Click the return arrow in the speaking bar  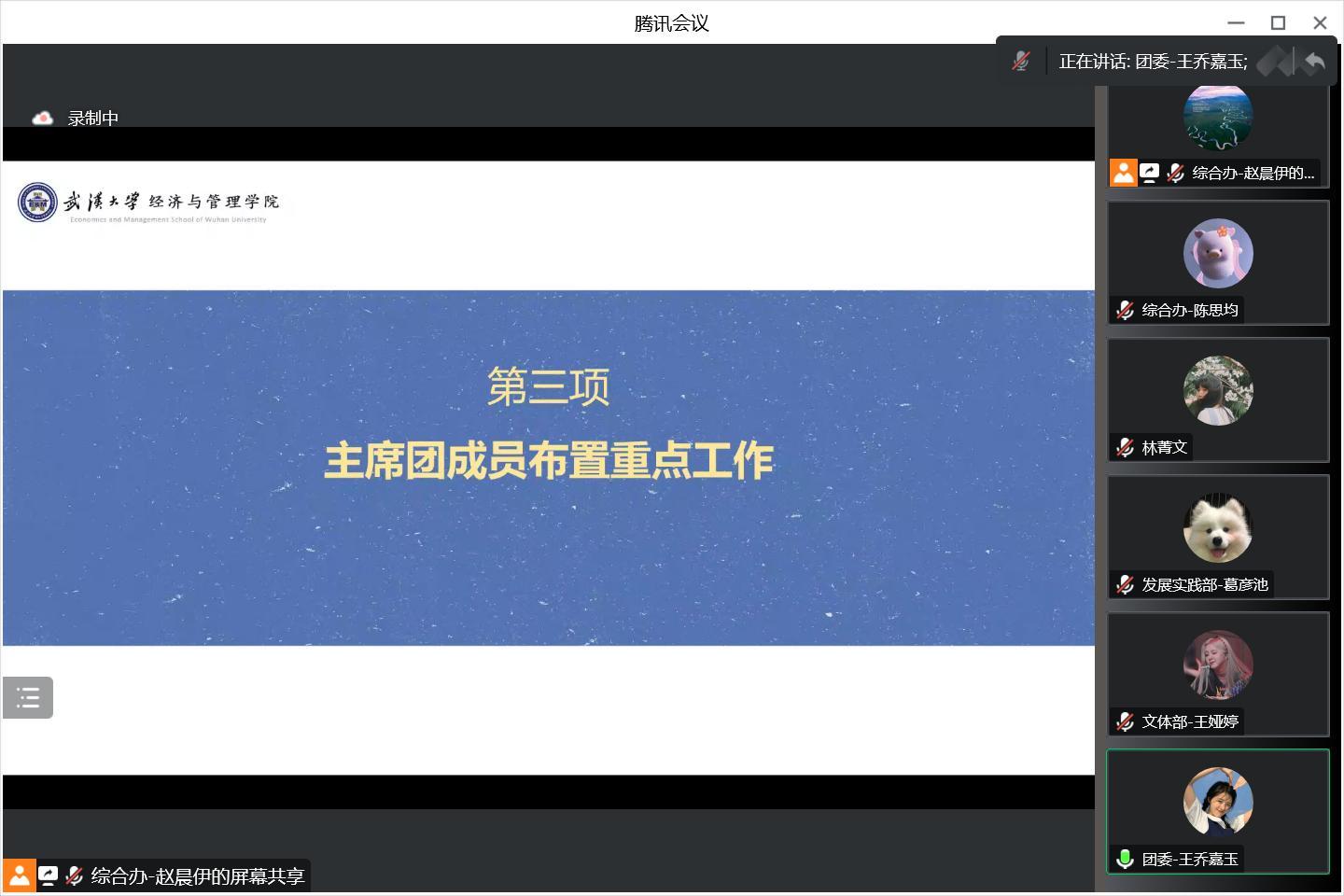[x=1315, y=62]
